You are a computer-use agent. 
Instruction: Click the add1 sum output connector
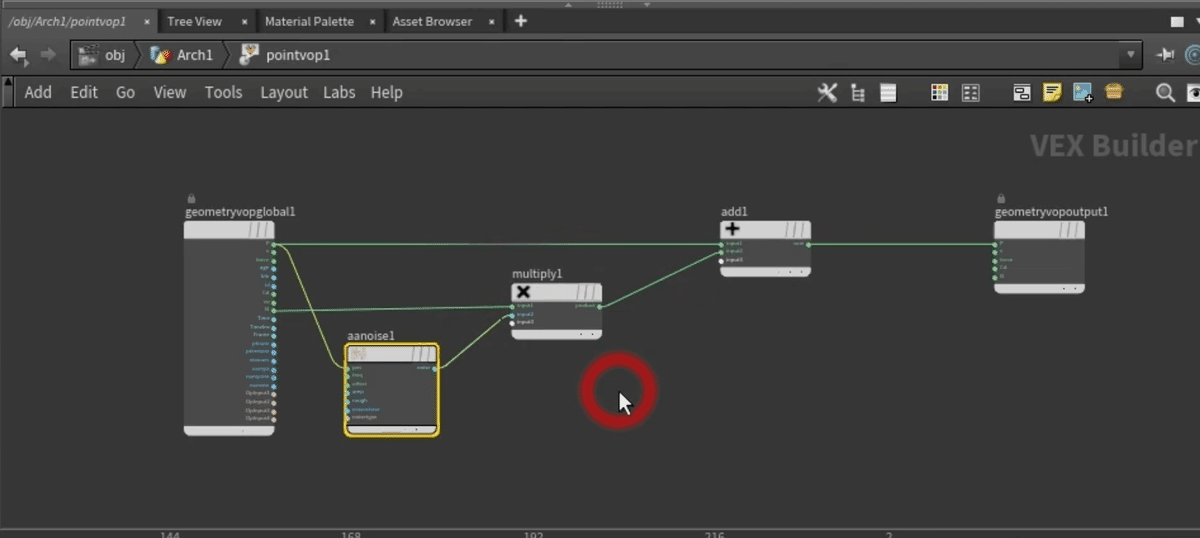[808, 244]
